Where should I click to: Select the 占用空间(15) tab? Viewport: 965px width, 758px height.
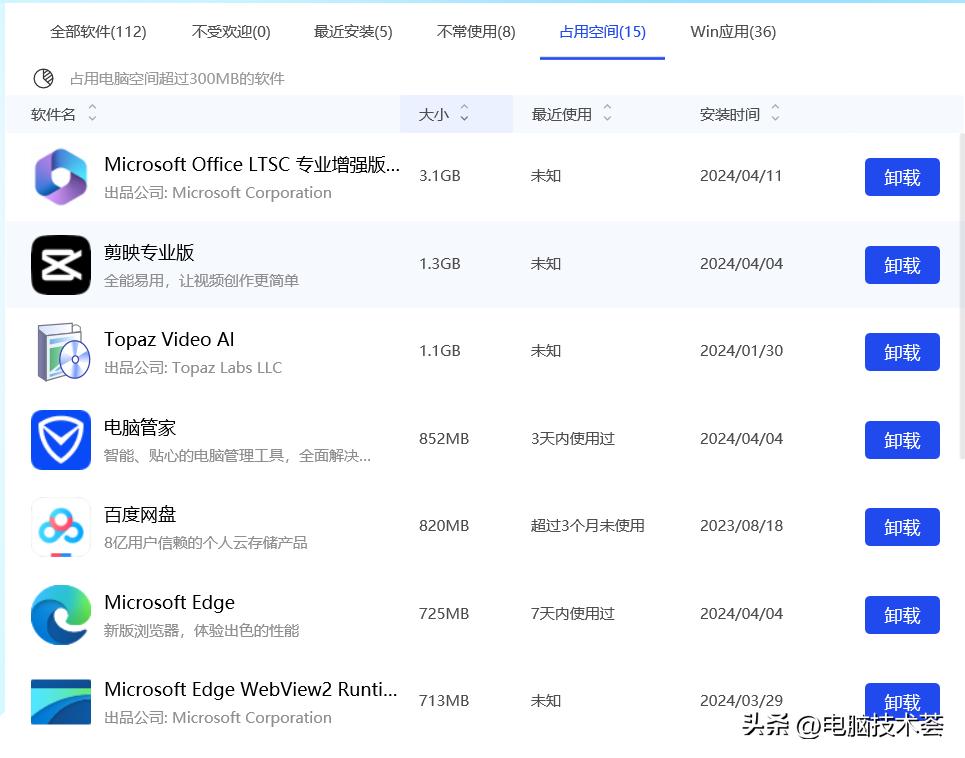[603, 31]
